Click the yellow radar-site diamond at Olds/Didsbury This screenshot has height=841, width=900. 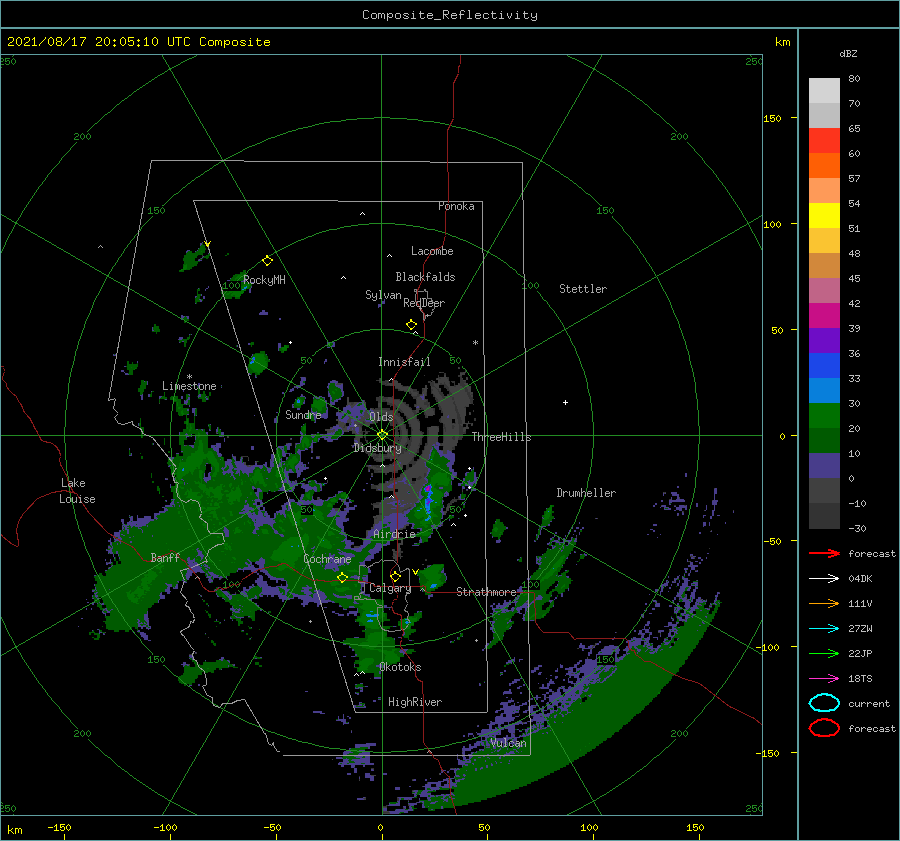click(x=382, y=435)
